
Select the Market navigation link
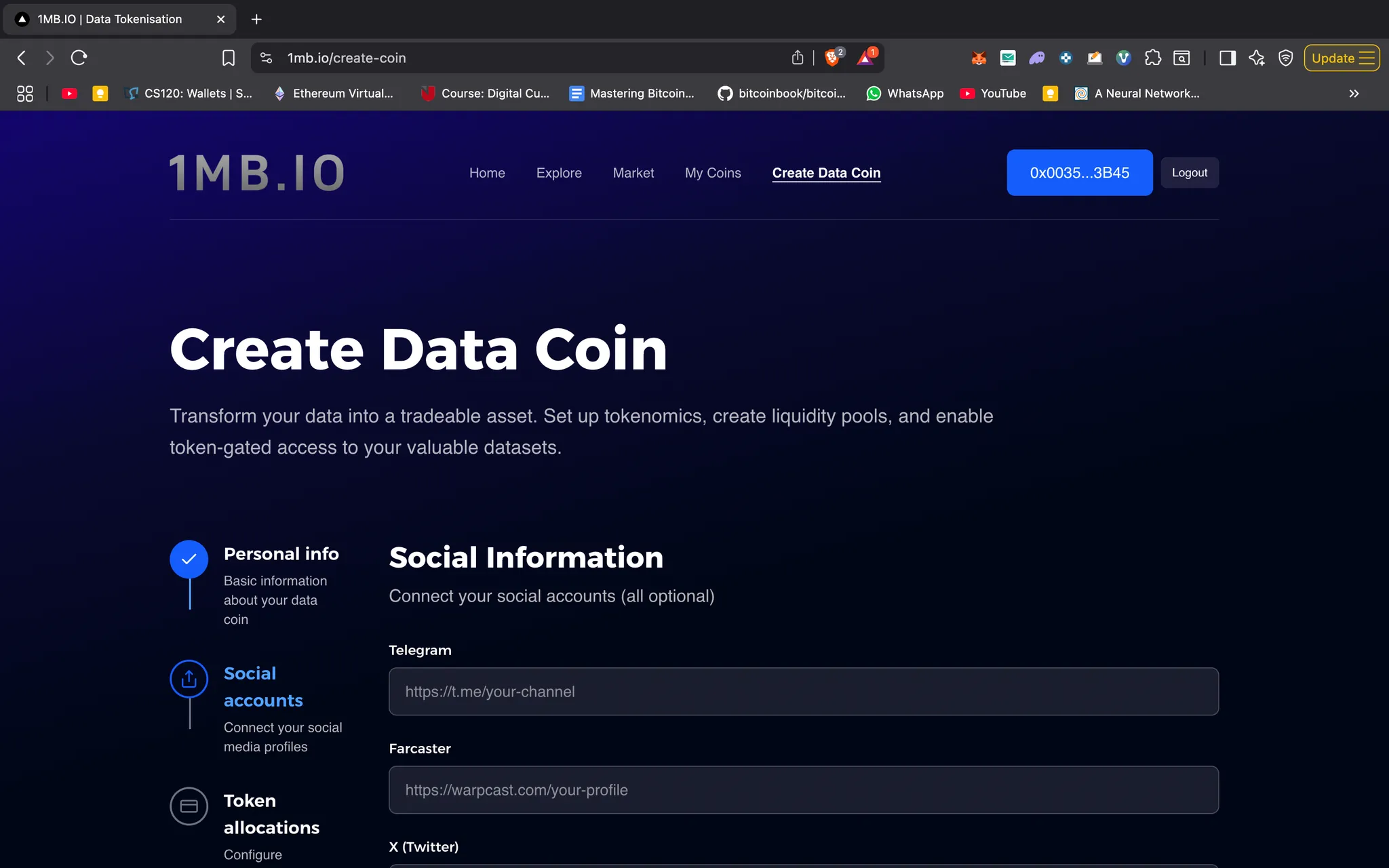[633, 173]
